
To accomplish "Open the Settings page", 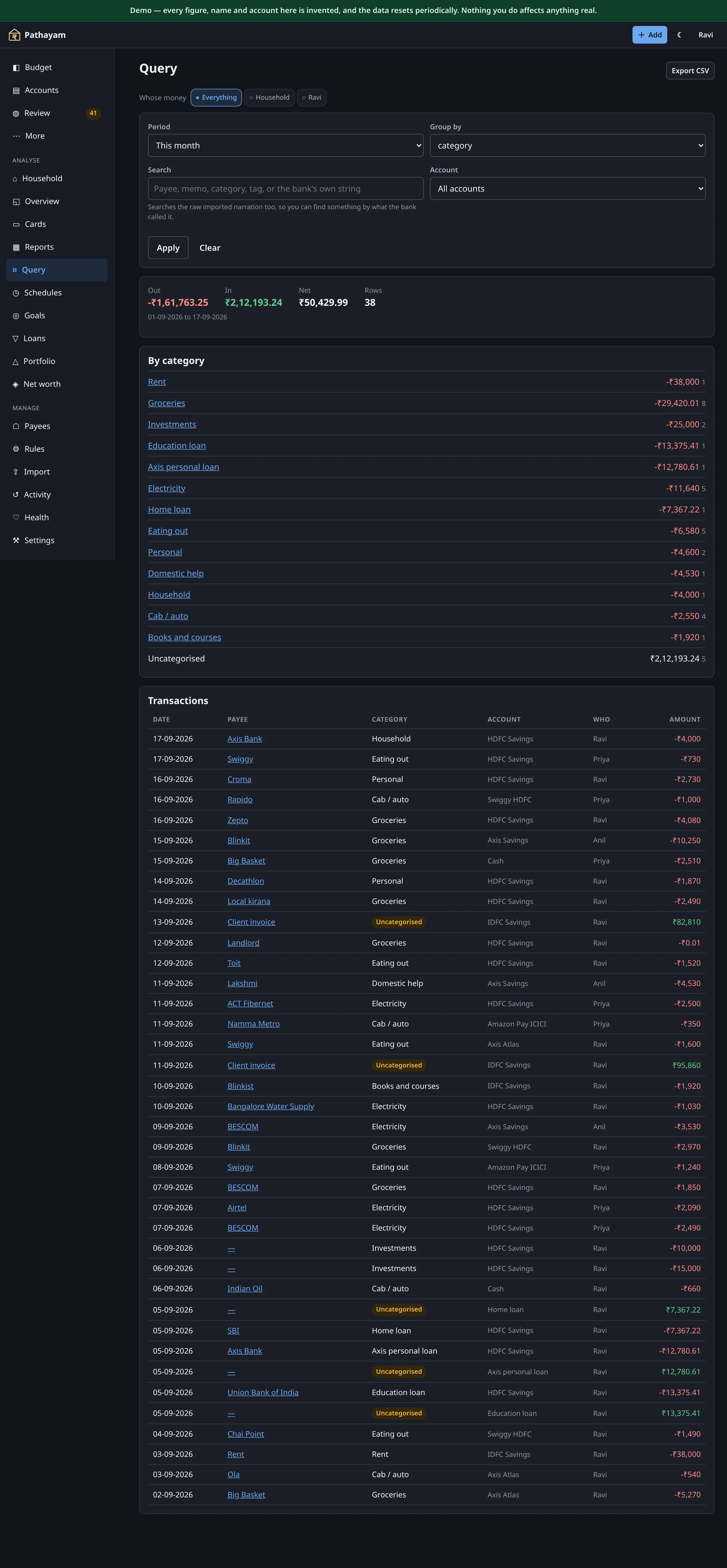I will coord(57,540).
